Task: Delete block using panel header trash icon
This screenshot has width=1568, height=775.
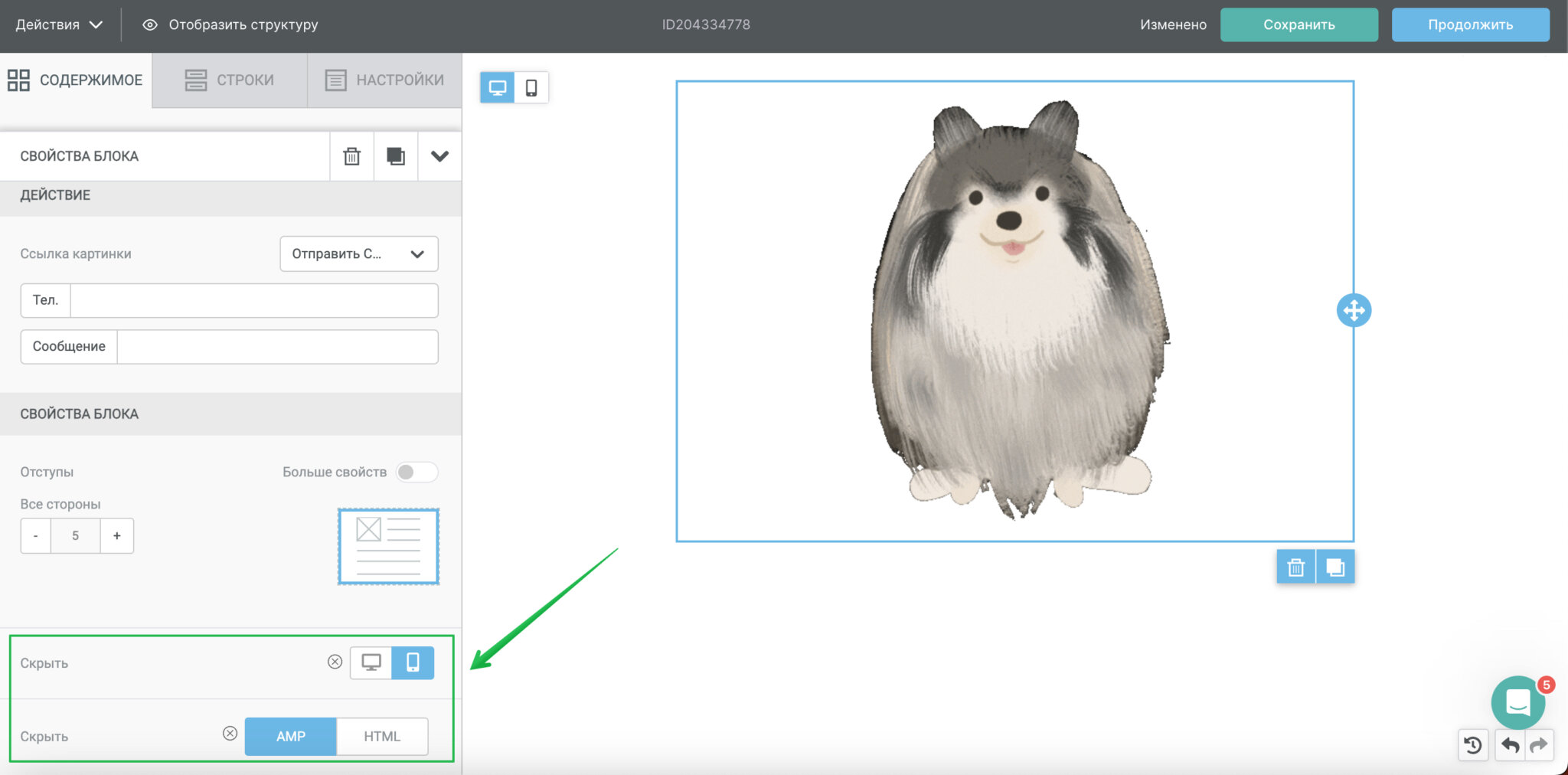Action: pyautogui.click(x=351, y=156)
